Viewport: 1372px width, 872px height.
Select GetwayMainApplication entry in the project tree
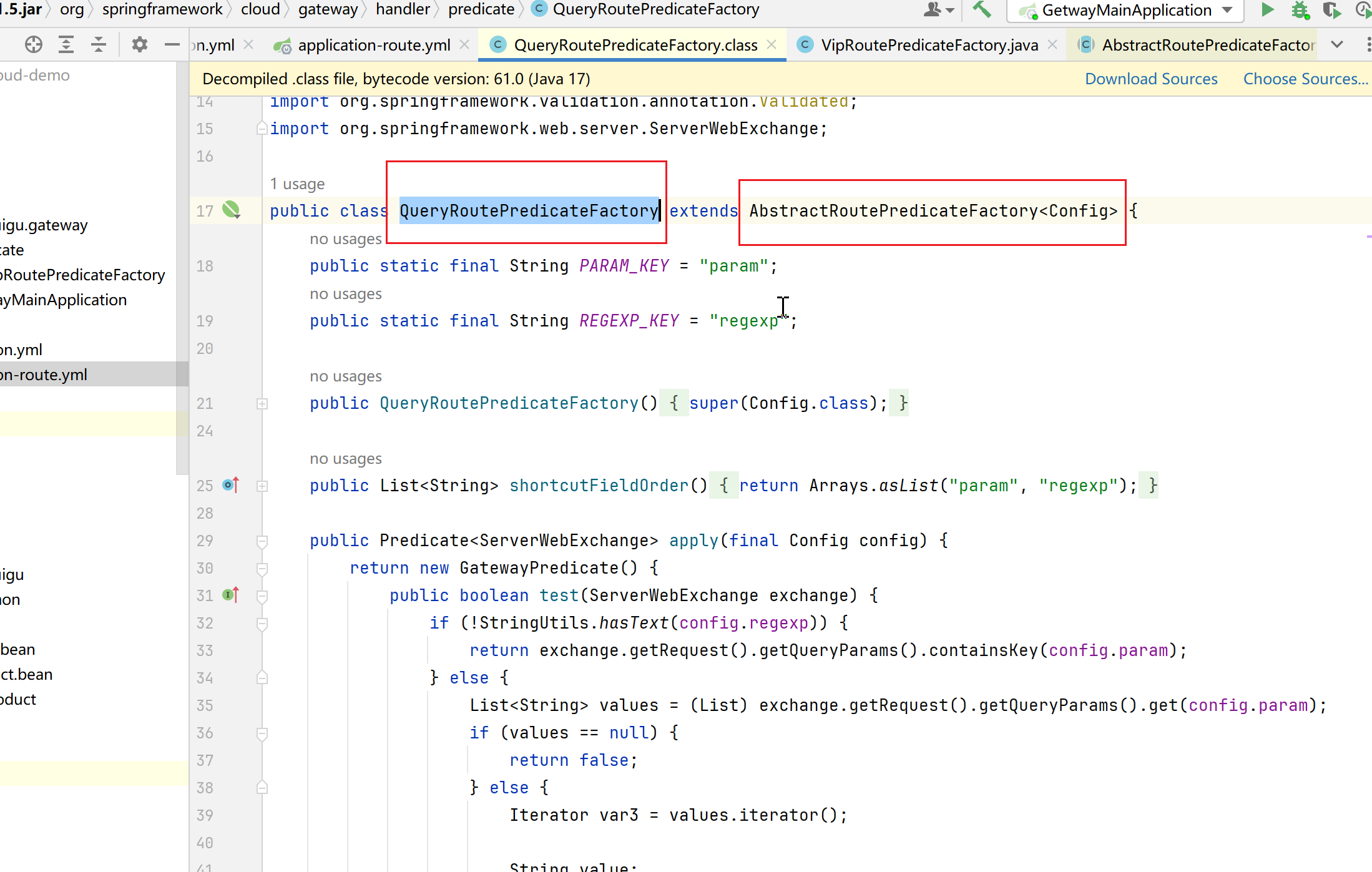coord(63,300)
